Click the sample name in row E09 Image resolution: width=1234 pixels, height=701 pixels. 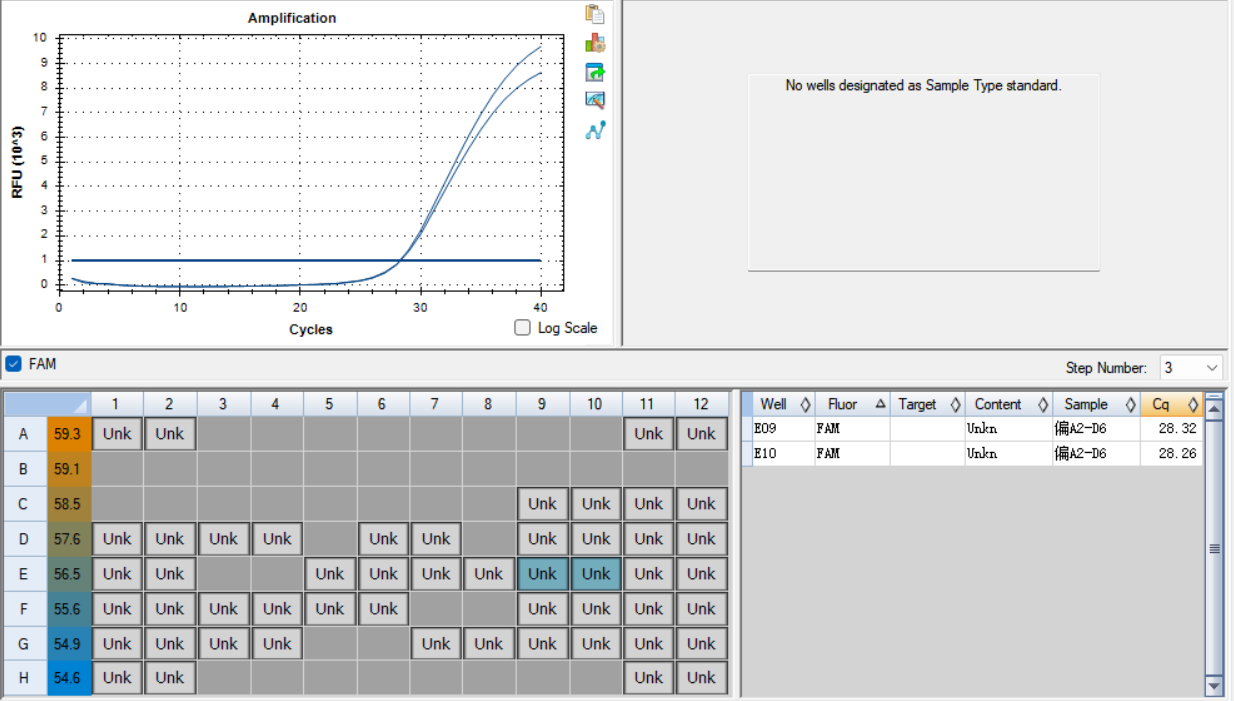click(1081, 429)
